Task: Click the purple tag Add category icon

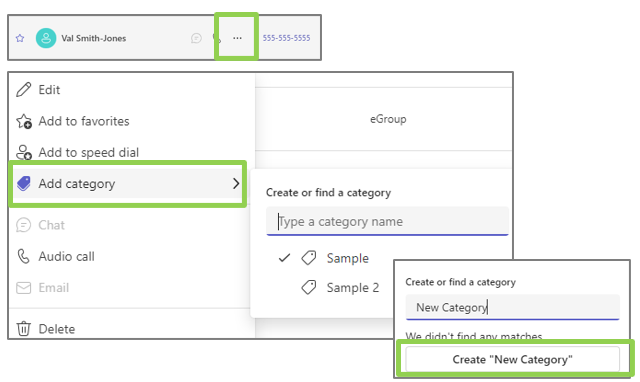Action: tap(24, 184)
